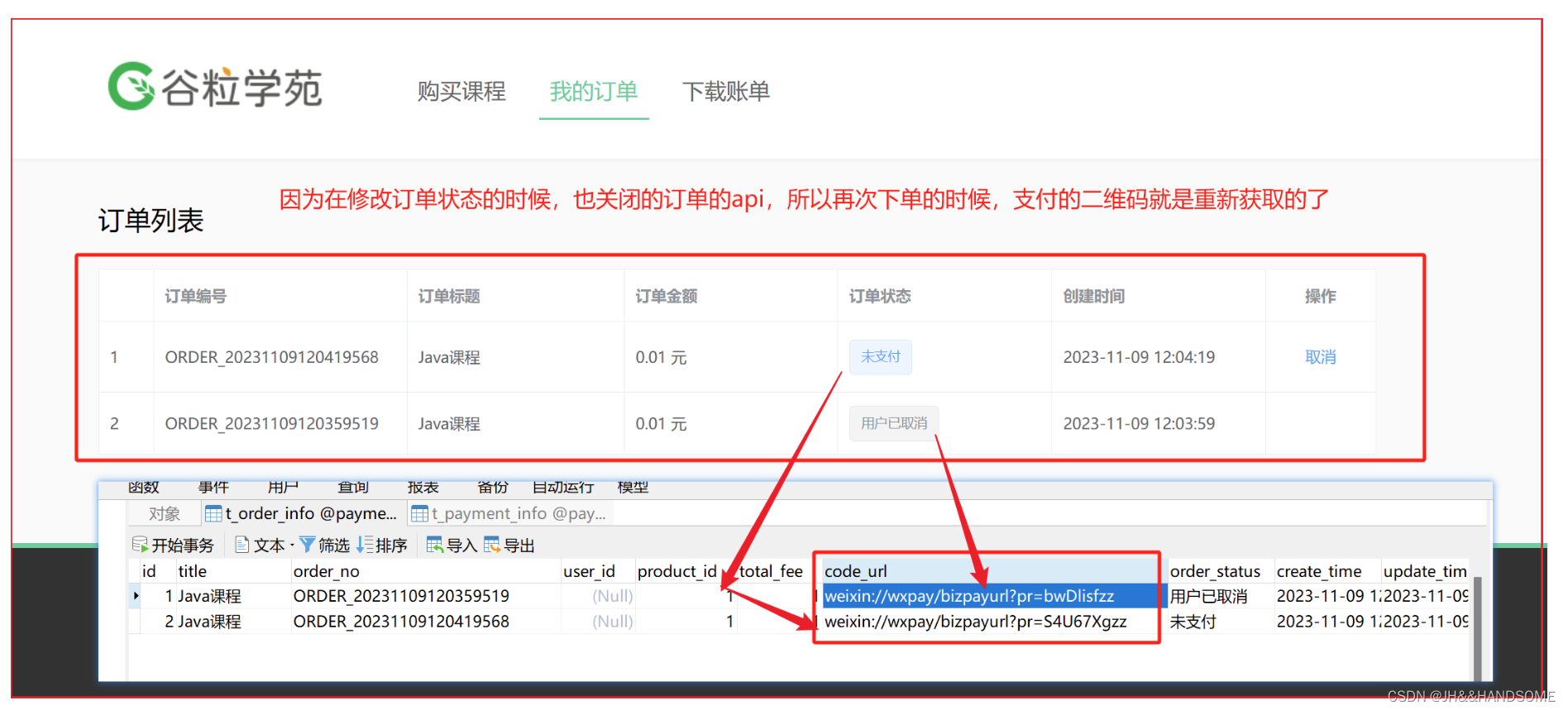This screenshot has width=1568, height=710.
Task: Click the 用户已取消 status tag
Action: 894,423
